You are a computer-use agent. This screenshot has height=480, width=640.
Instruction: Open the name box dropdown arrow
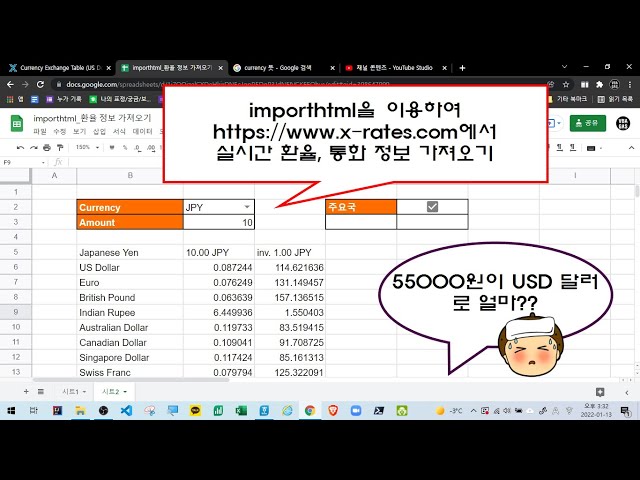(x=43, y=162)
